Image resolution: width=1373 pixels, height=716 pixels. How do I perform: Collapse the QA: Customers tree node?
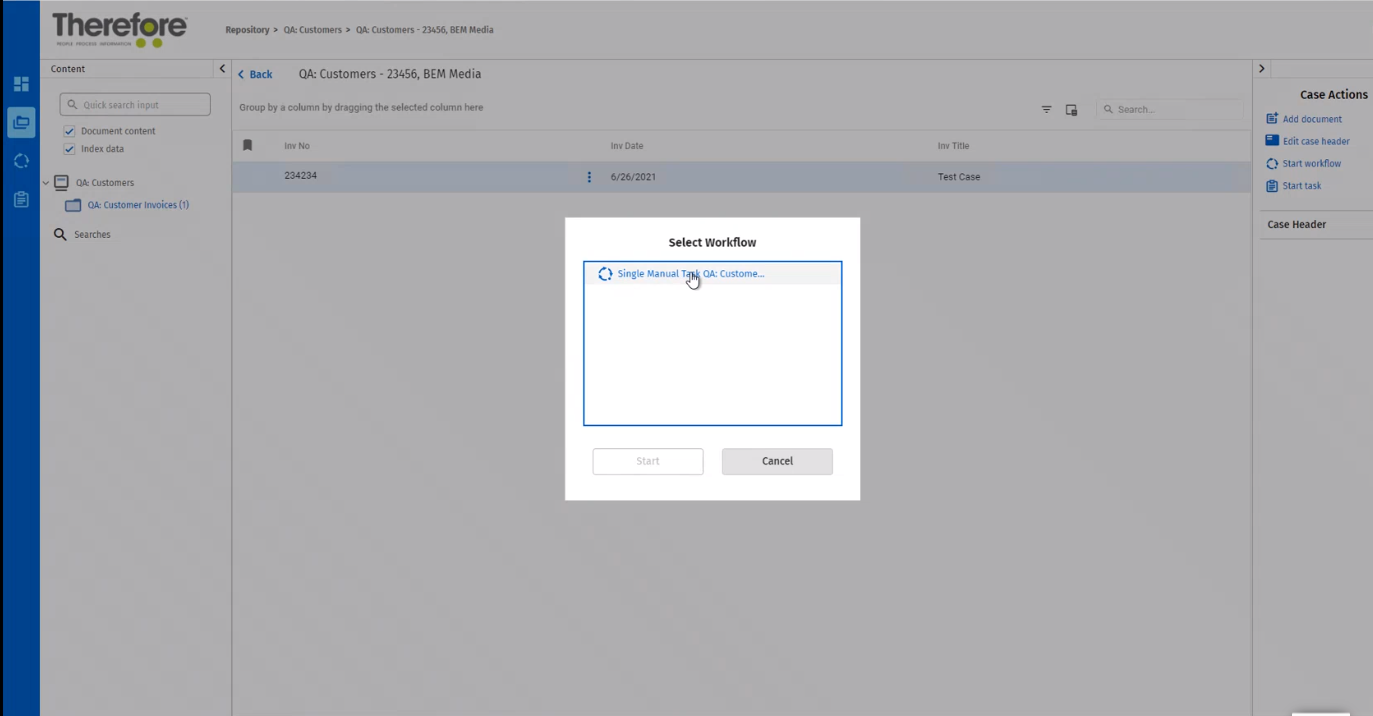(x=46, y=183)
